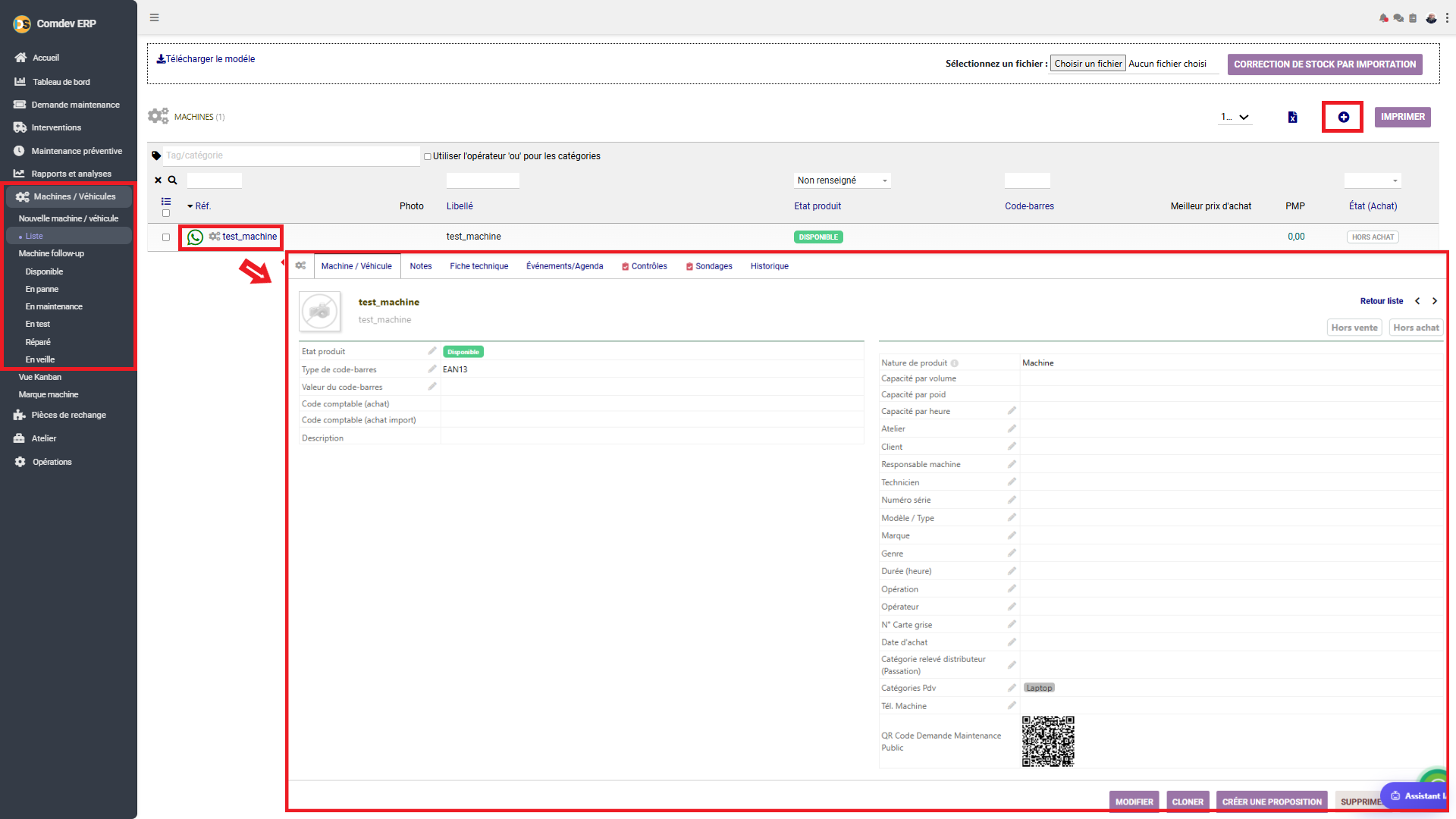Edit Numéro série with pencil icon
Image resolution: width=1456 pixels, height=819 pixels.
[x=1012, y=500]
